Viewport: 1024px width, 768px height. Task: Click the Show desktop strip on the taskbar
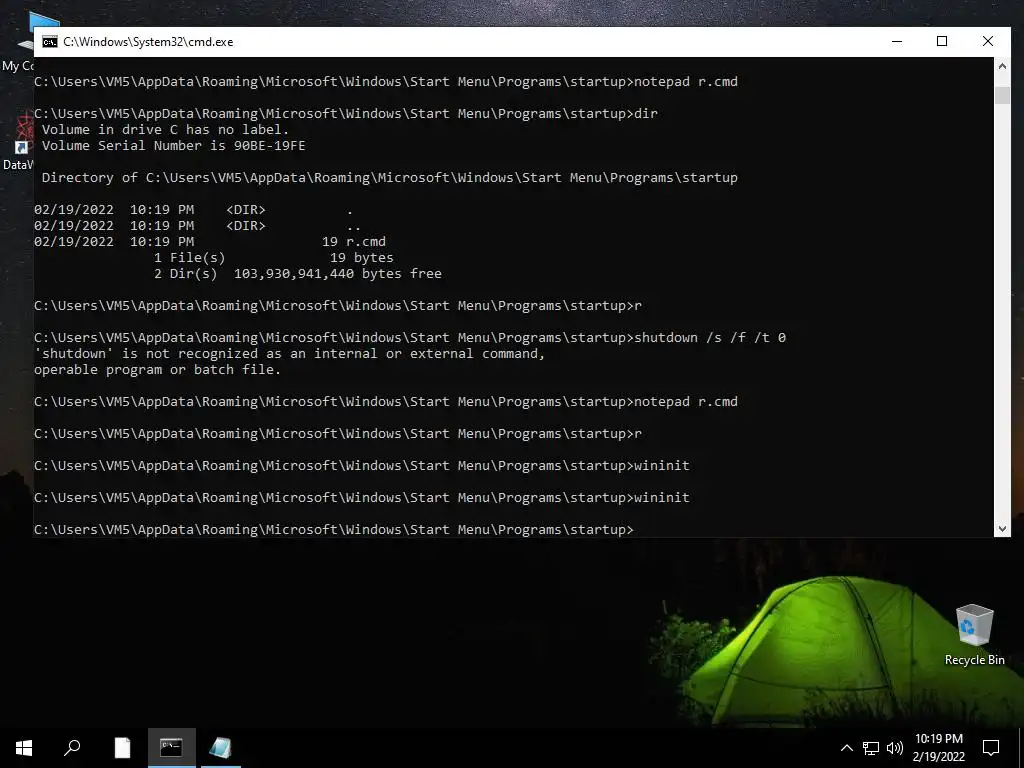(1021, 748)
